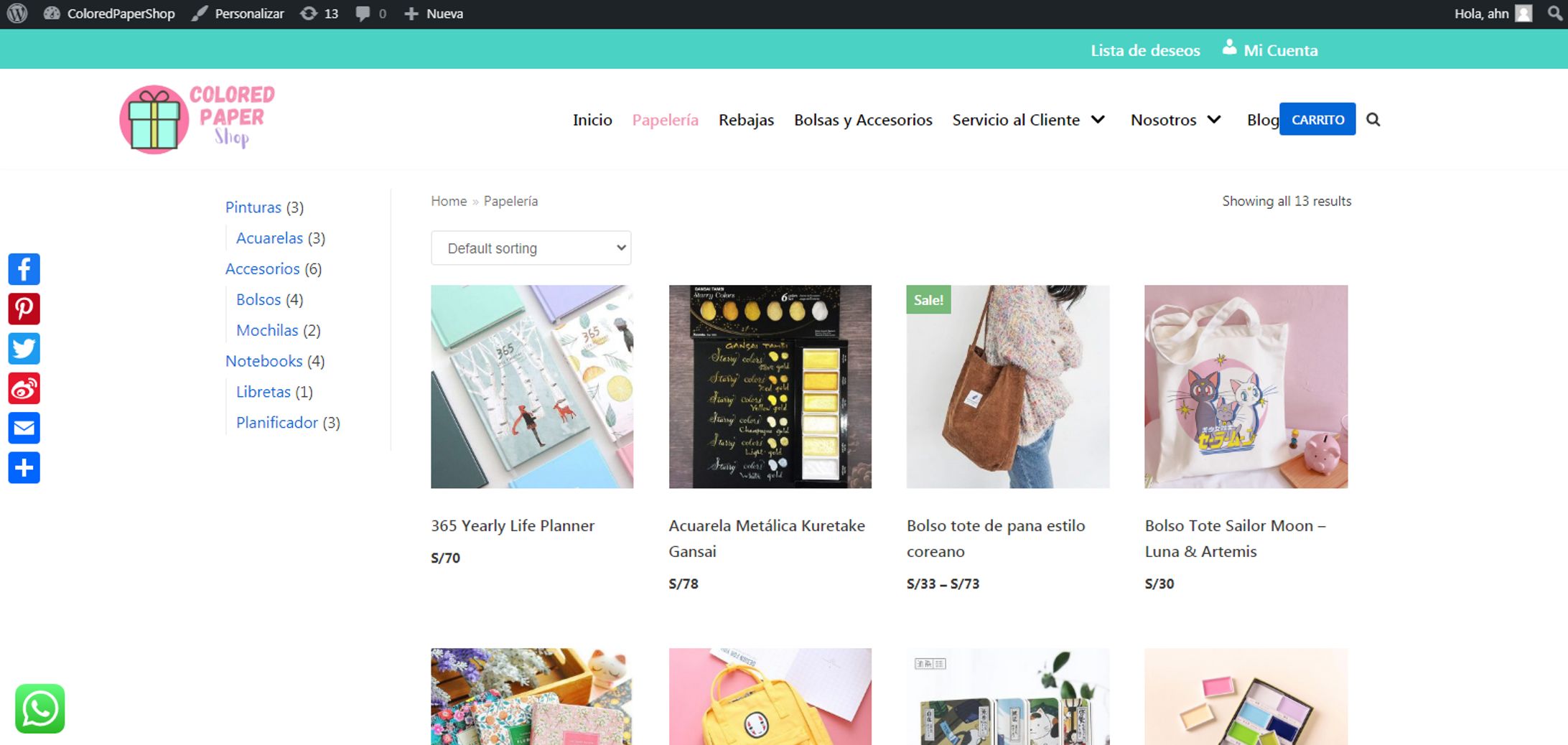The width and height of the screenshot is (1568, 745).
Task: Click the CARRITO button
Action: point(1317,120)
